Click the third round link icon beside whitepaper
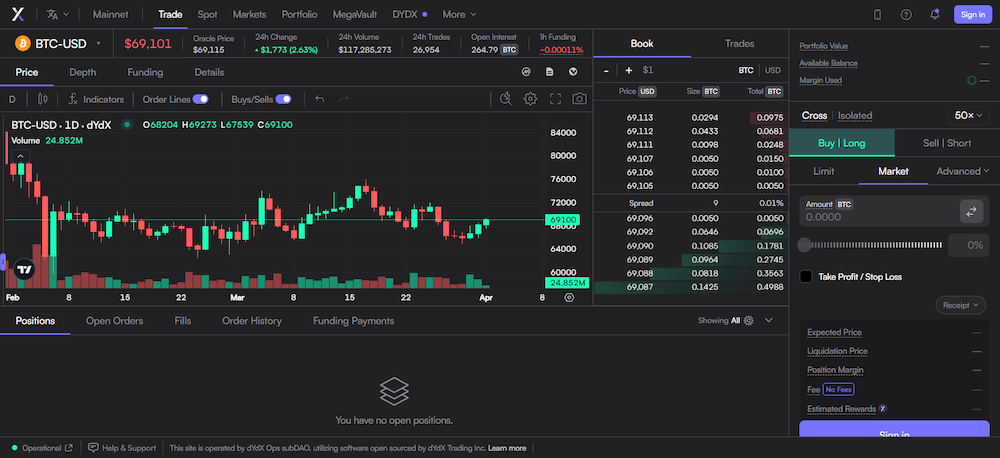 tap(573, 72)
